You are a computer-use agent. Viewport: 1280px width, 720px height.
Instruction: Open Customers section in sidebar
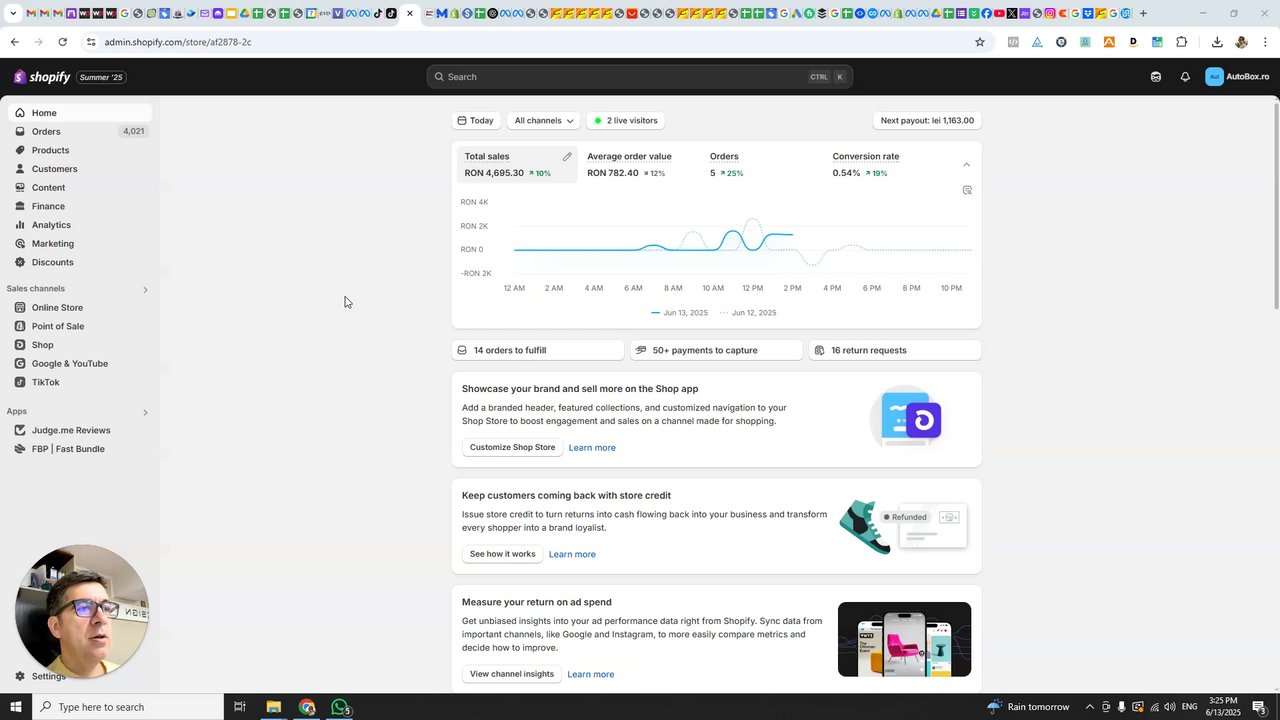tap(78, 169)
